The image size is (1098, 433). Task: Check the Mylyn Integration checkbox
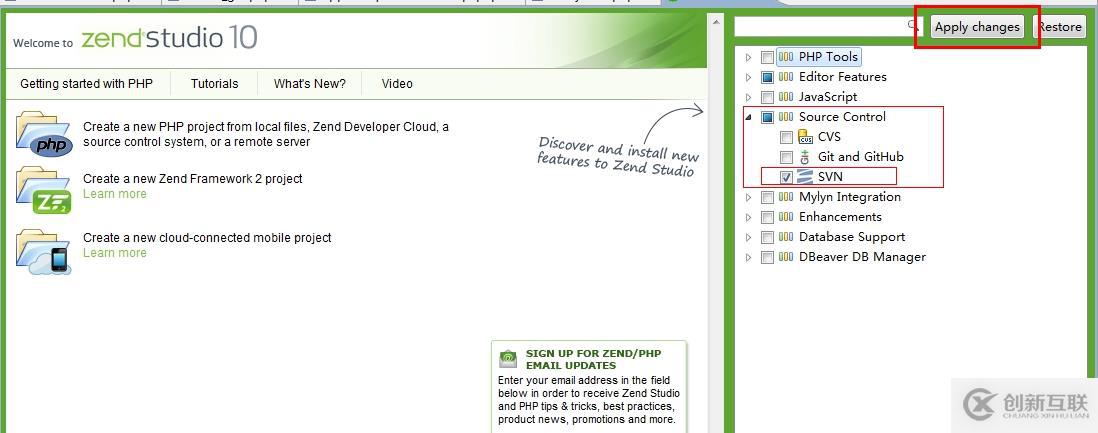click(x=767, y=197)
